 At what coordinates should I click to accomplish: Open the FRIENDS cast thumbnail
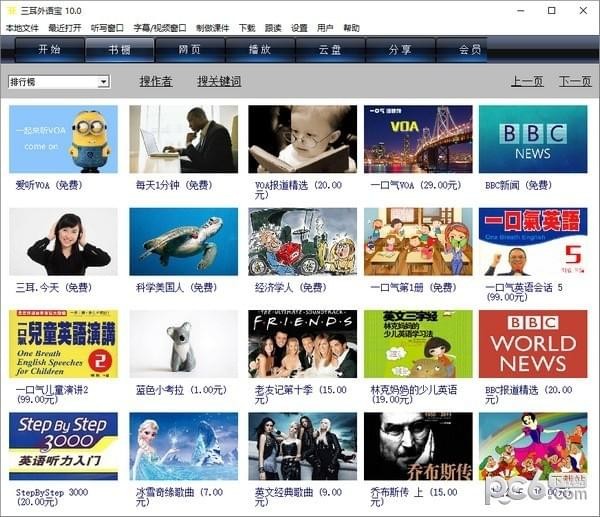[302, 344]
